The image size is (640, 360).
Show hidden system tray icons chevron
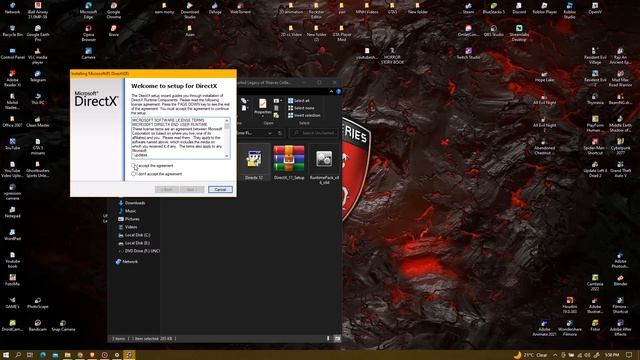[555, 355]
